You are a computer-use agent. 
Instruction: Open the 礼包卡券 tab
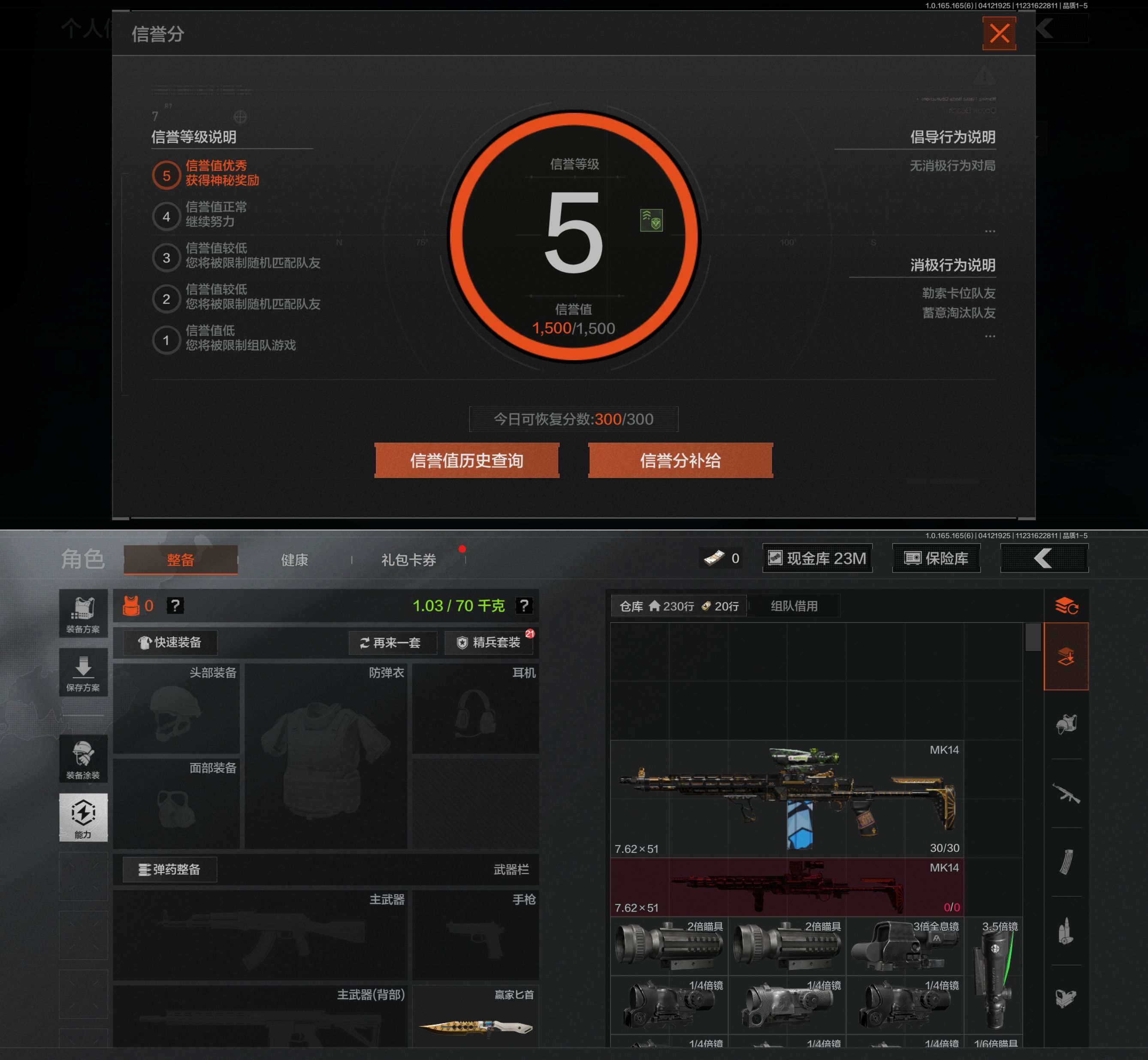(408, 560)
